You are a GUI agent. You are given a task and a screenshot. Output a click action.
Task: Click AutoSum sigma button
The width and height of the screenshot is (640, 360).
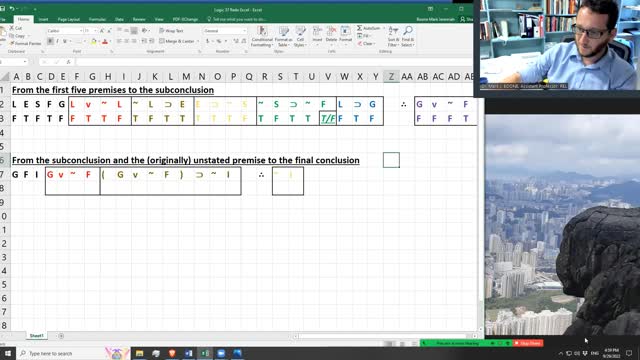tap(368, 28)
